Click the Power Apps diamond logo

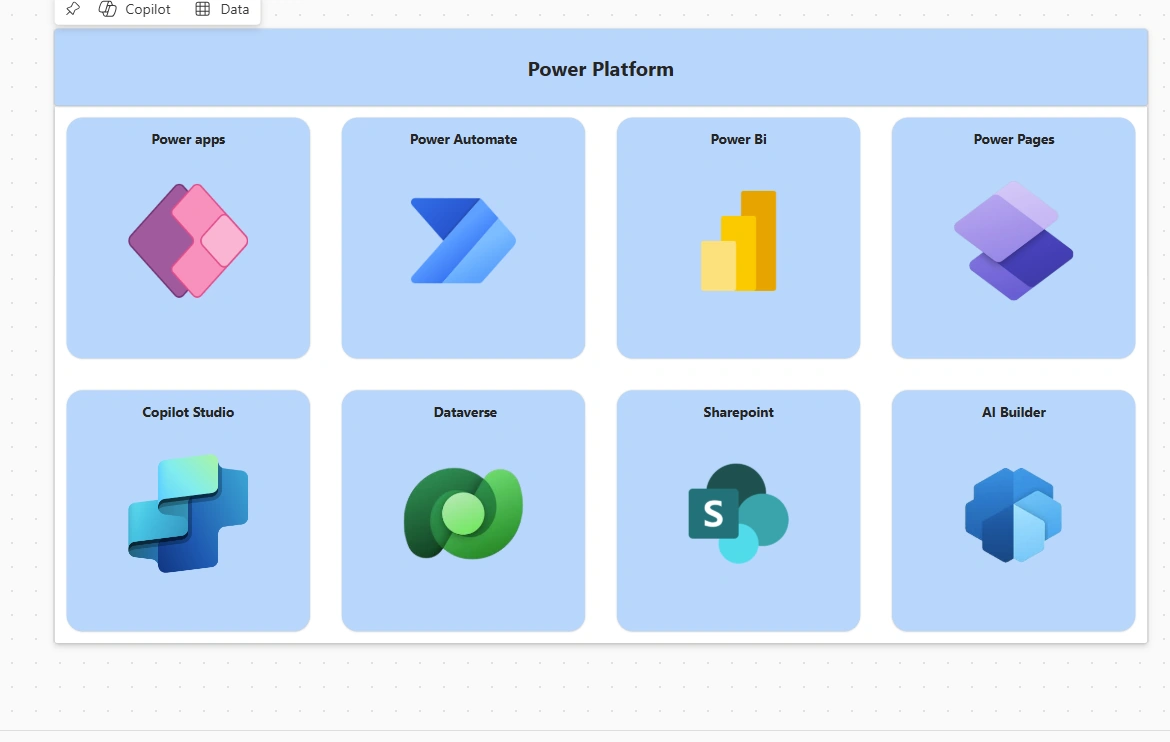tap(188, 240)
